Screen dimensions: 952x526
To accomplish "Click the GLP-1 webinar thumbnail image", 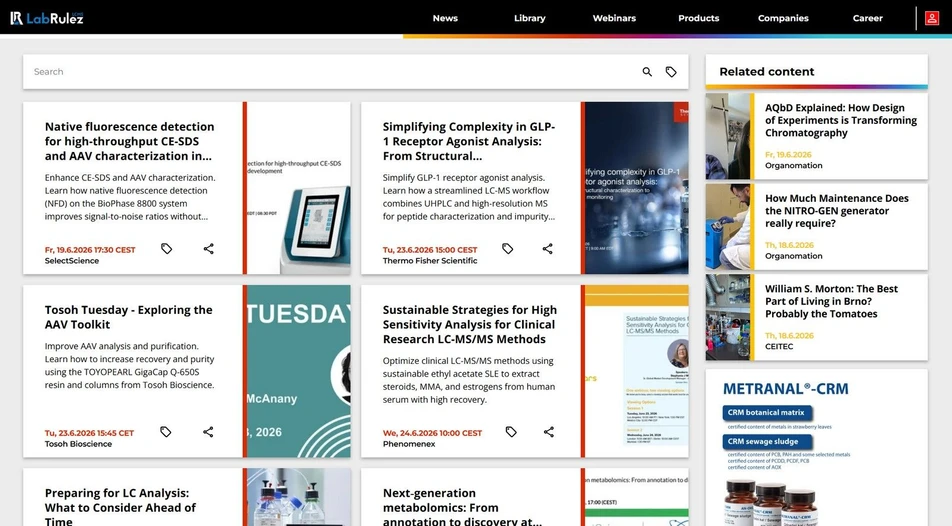I will (636, 188).
